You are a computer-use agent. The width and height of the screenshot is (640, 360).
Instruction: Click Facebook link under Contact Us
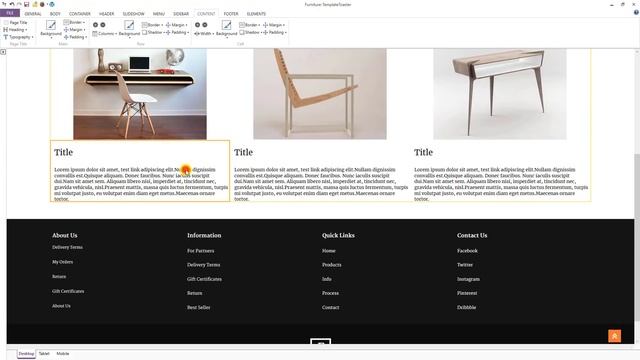pos(467,251)
